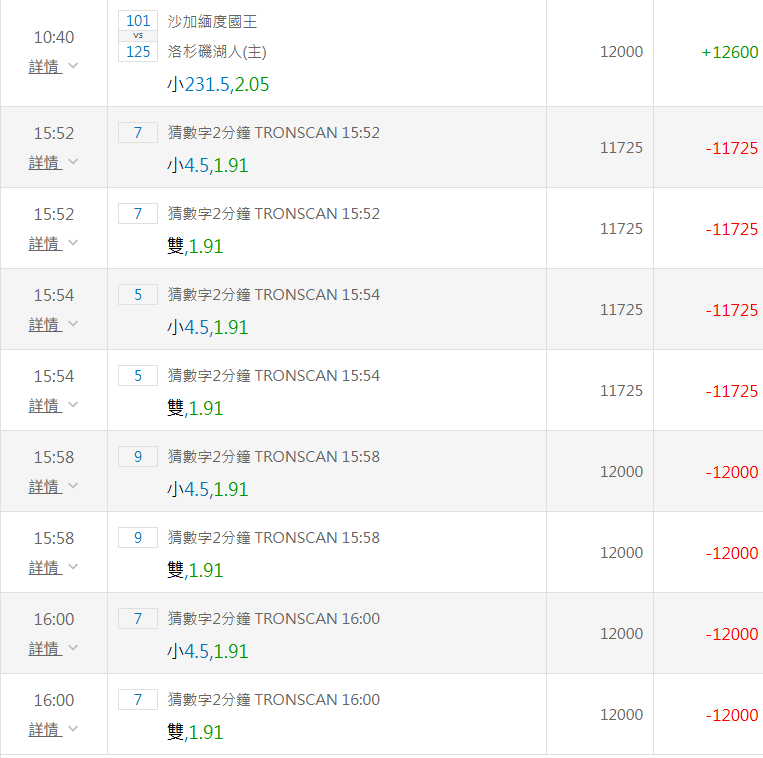Click the 101 score badge

(138, 21)
